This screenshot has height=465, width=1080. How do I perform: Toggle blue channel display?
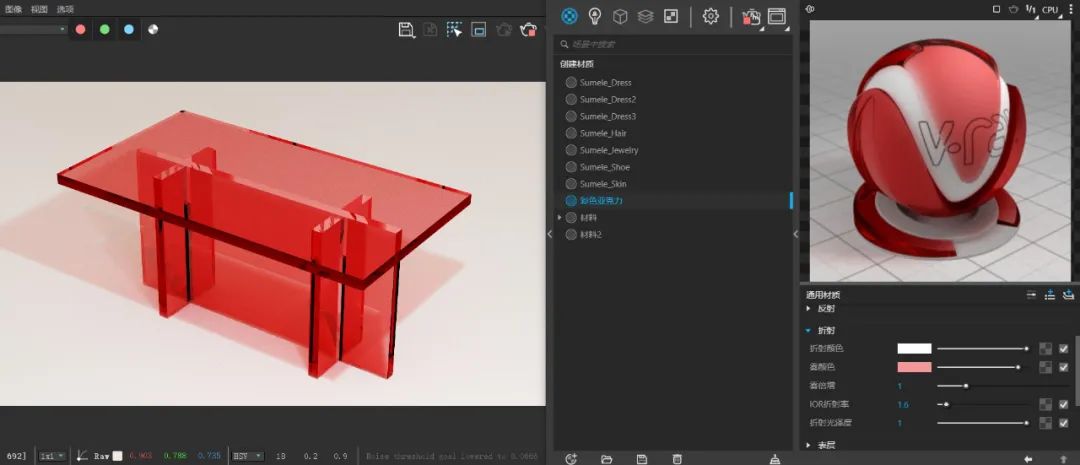click(129, 30)
